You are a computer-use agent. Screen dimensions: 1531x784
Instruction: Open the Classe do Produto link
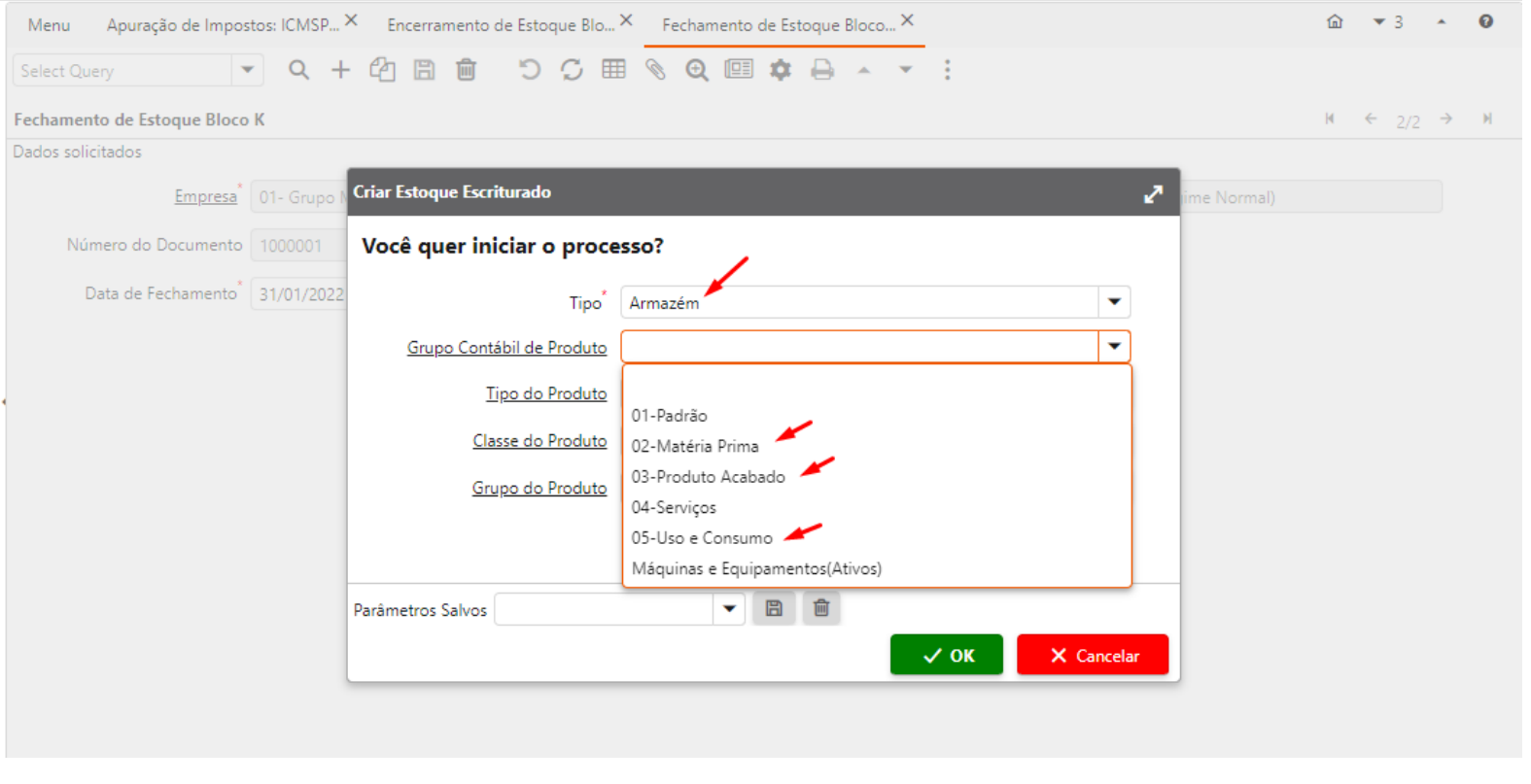tap(539, 441)
